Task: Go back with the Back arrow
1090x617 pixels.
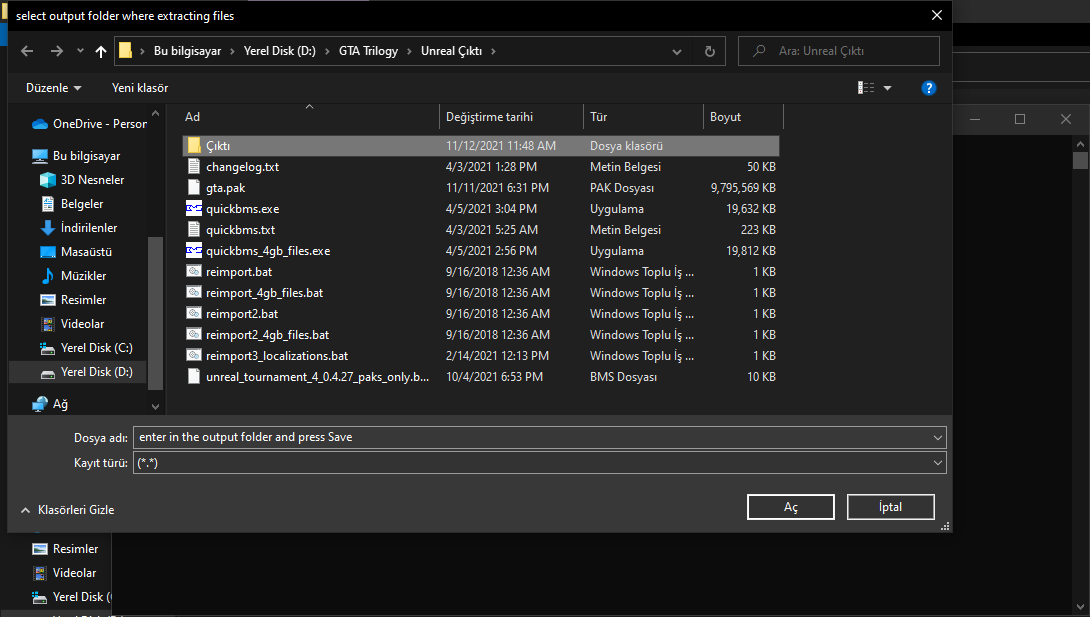Action: point(27,51)
